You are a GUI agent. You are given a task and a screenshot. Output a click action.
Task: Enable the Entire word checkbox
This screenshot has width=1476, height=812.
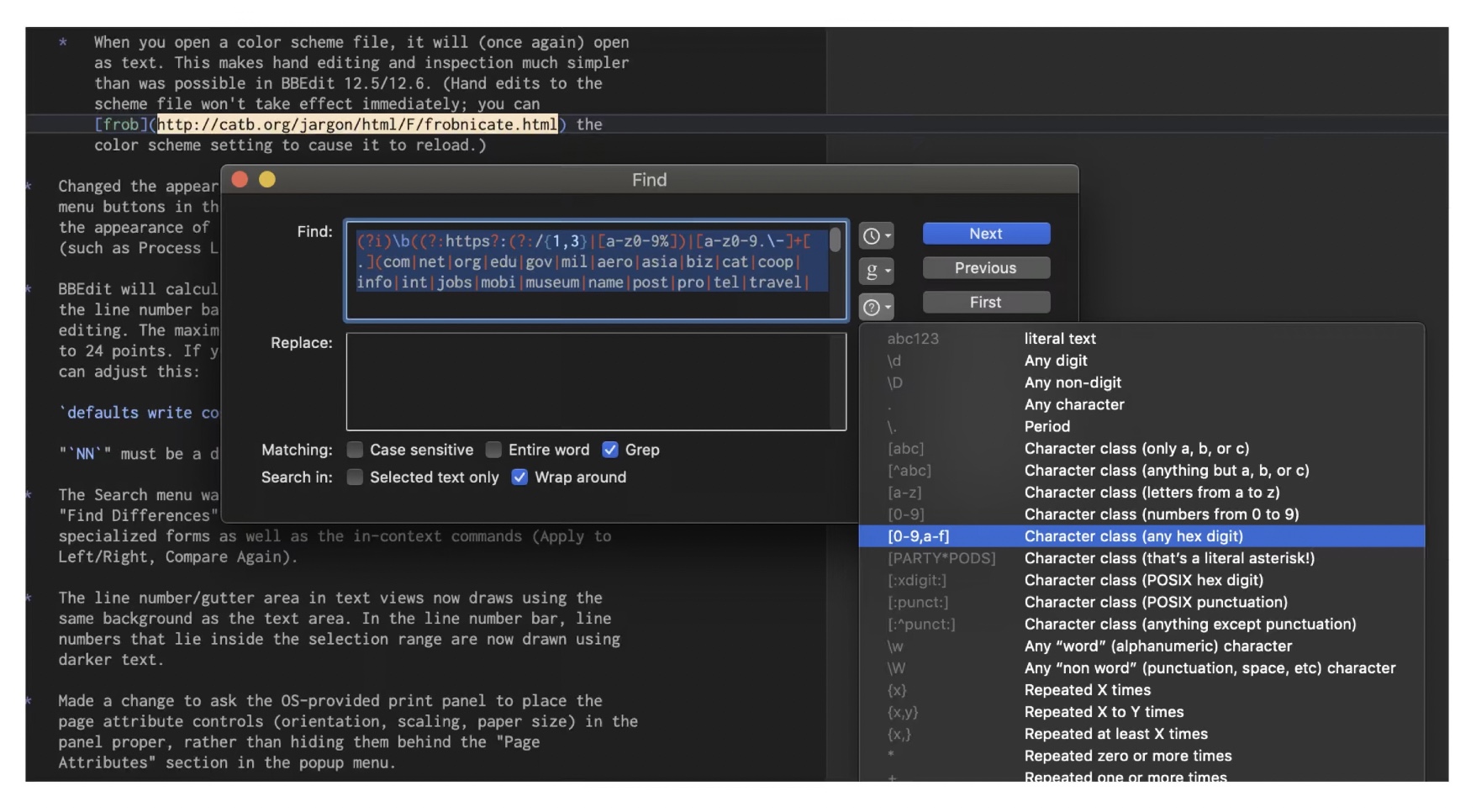click(494, 450)
